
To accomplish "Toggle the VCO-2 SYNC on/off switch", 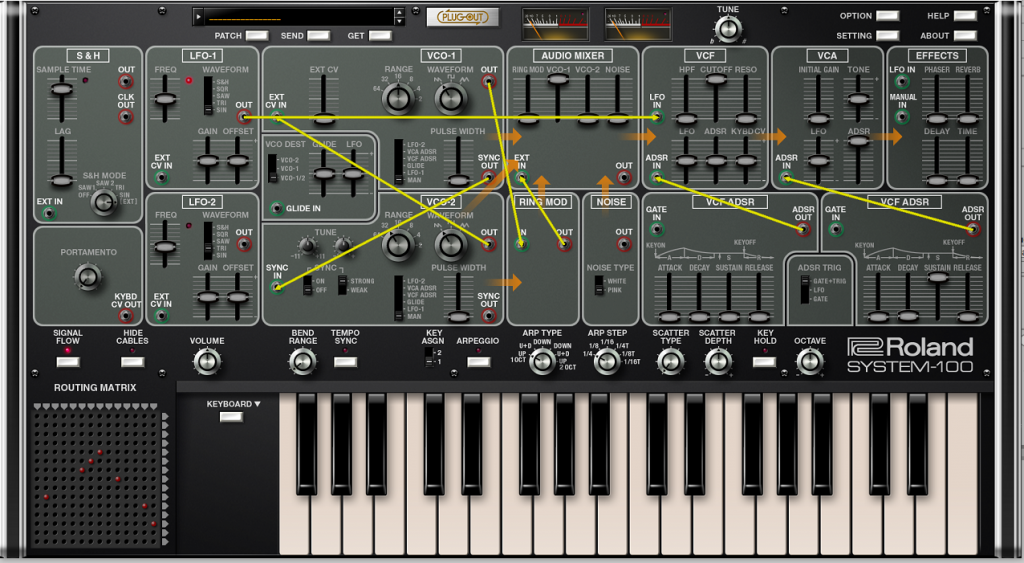I will tap(307, 285).
